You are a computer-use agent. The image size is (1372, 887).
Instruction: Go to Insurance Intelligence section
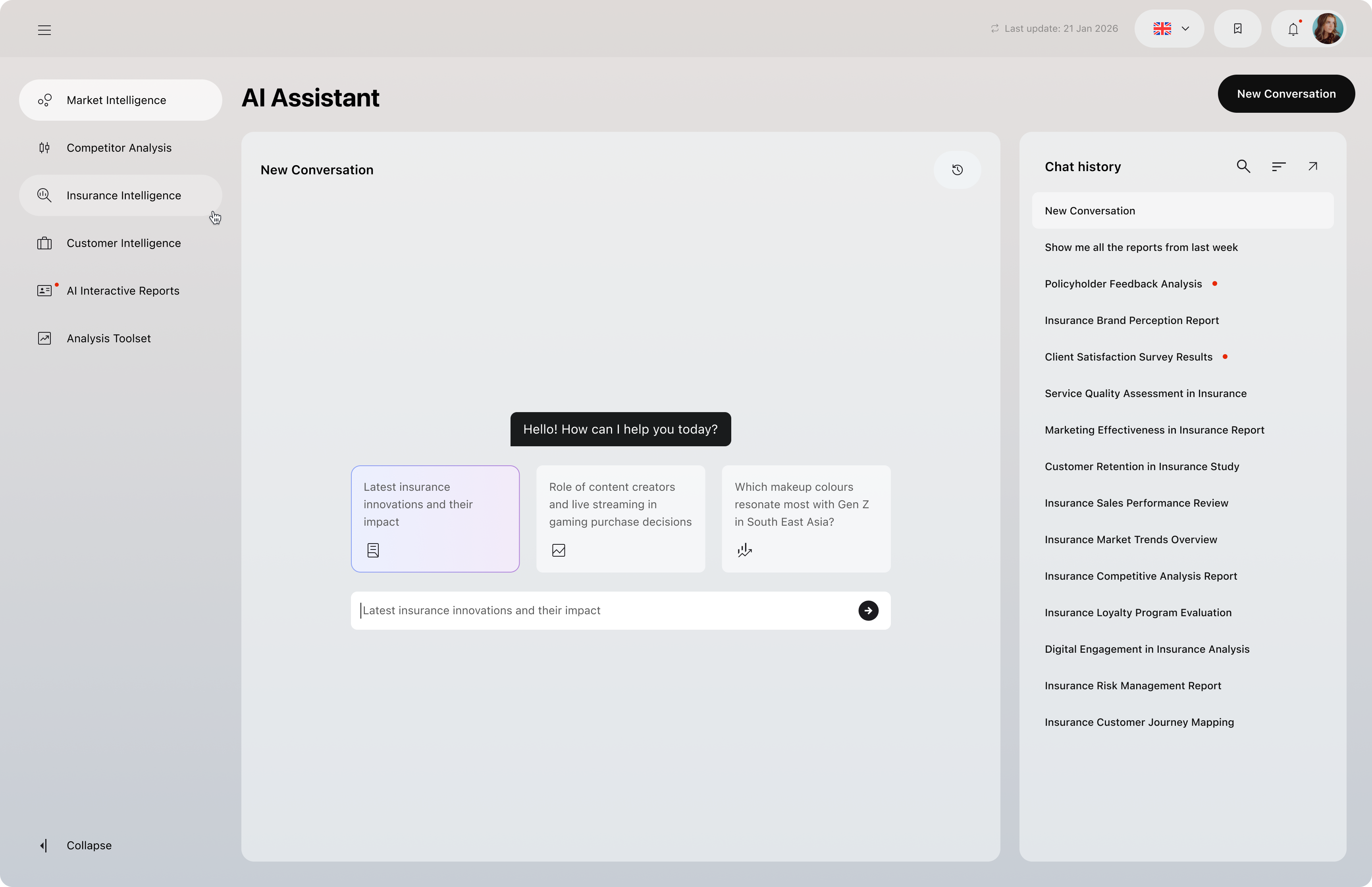tap(123, 196)
